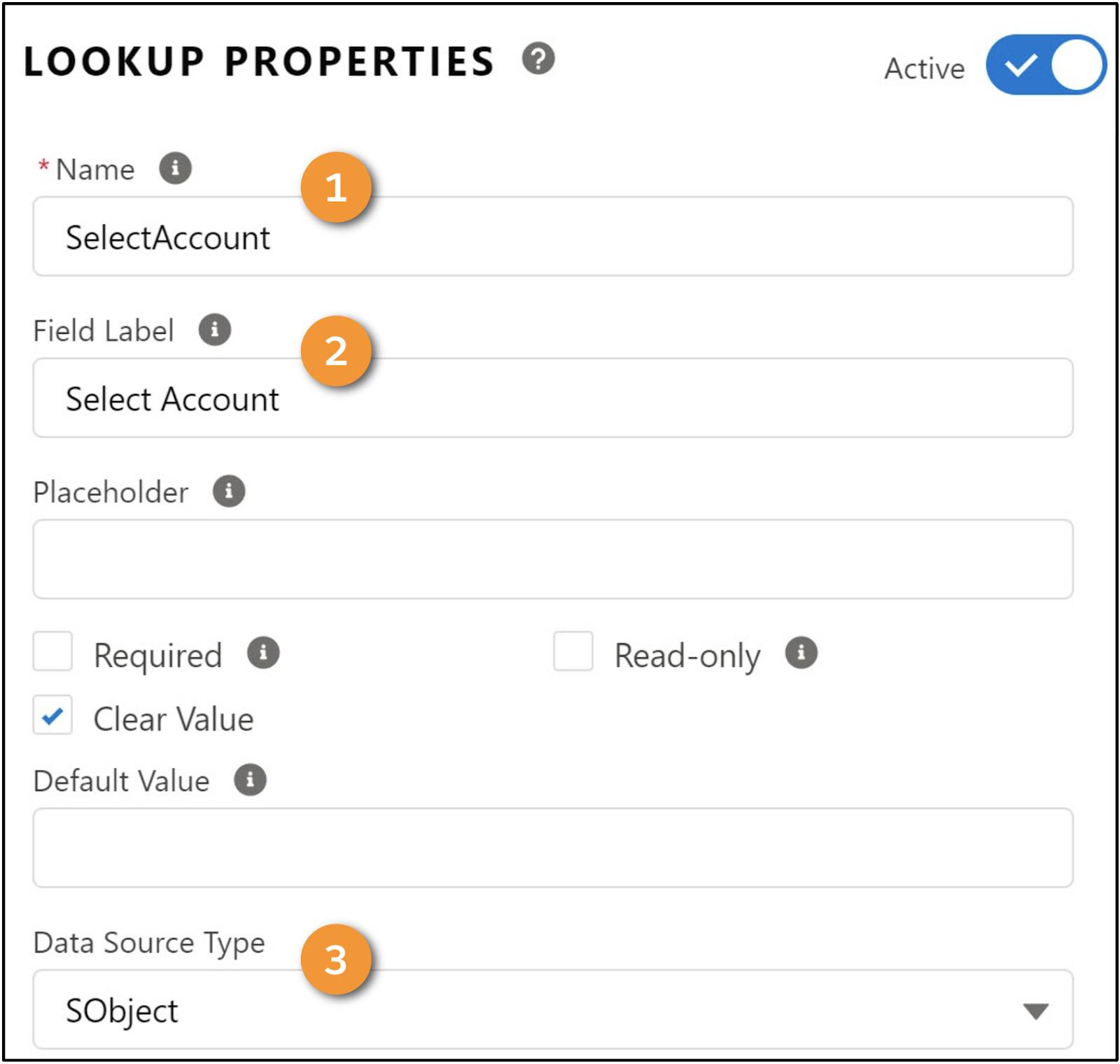Click the orange step 3 marker
The image size is (1120, 1064).
336,960
